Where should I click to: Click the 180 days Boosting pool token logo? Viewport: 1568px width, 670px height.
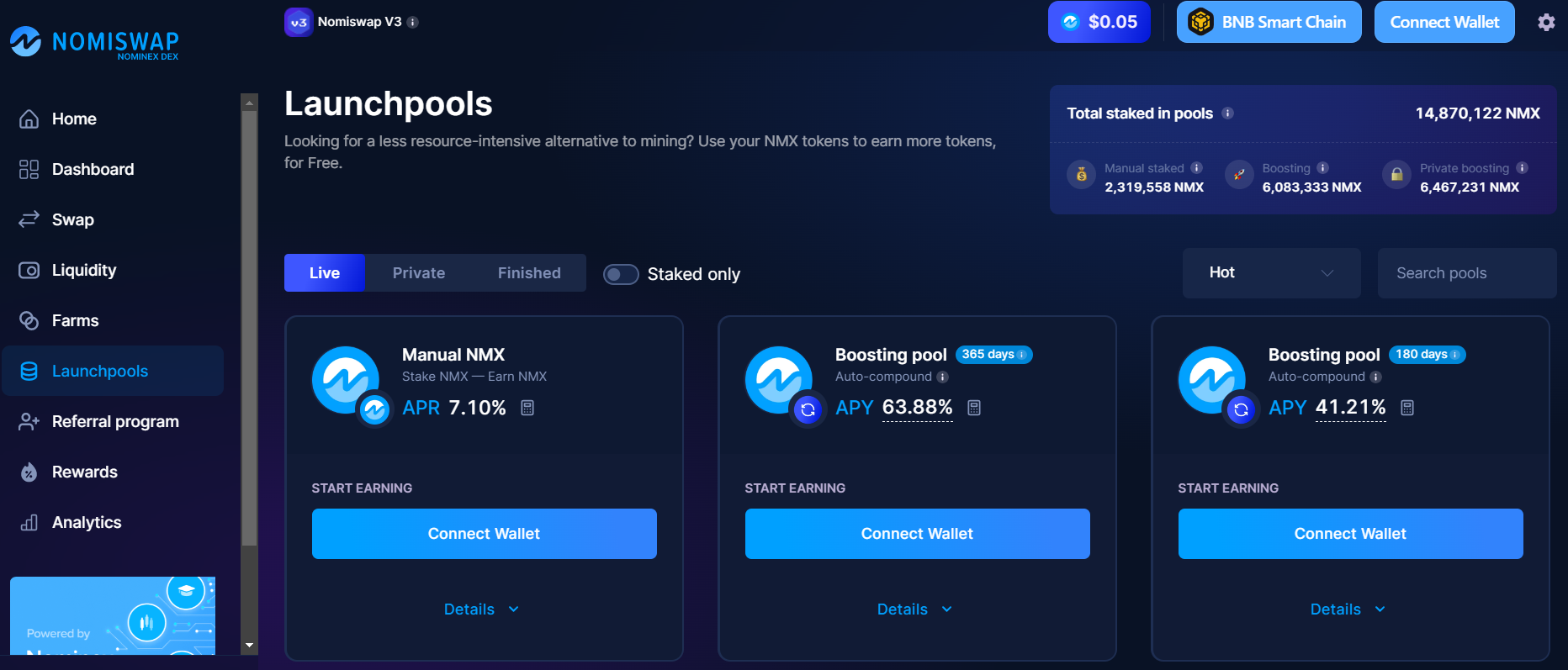[x=1212, y=380]
